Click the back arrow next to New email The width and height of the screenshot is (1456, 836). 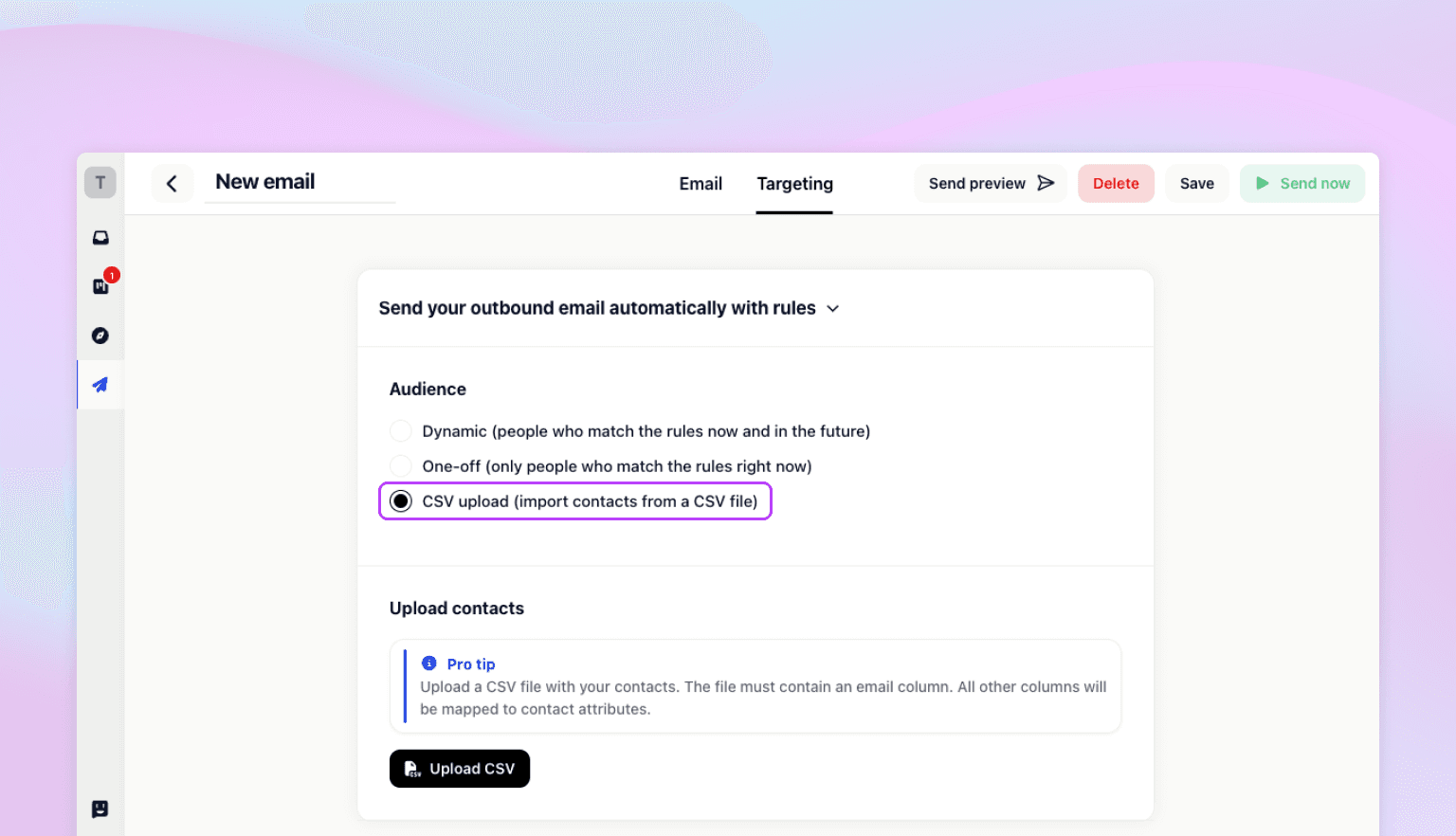[x=172, y=183]
